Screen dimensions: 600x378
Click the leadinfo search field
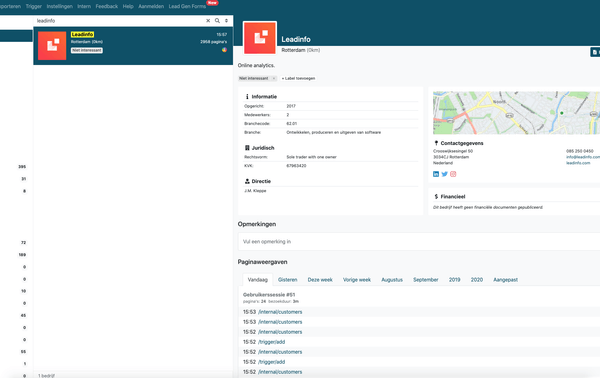tap(119, 21)
